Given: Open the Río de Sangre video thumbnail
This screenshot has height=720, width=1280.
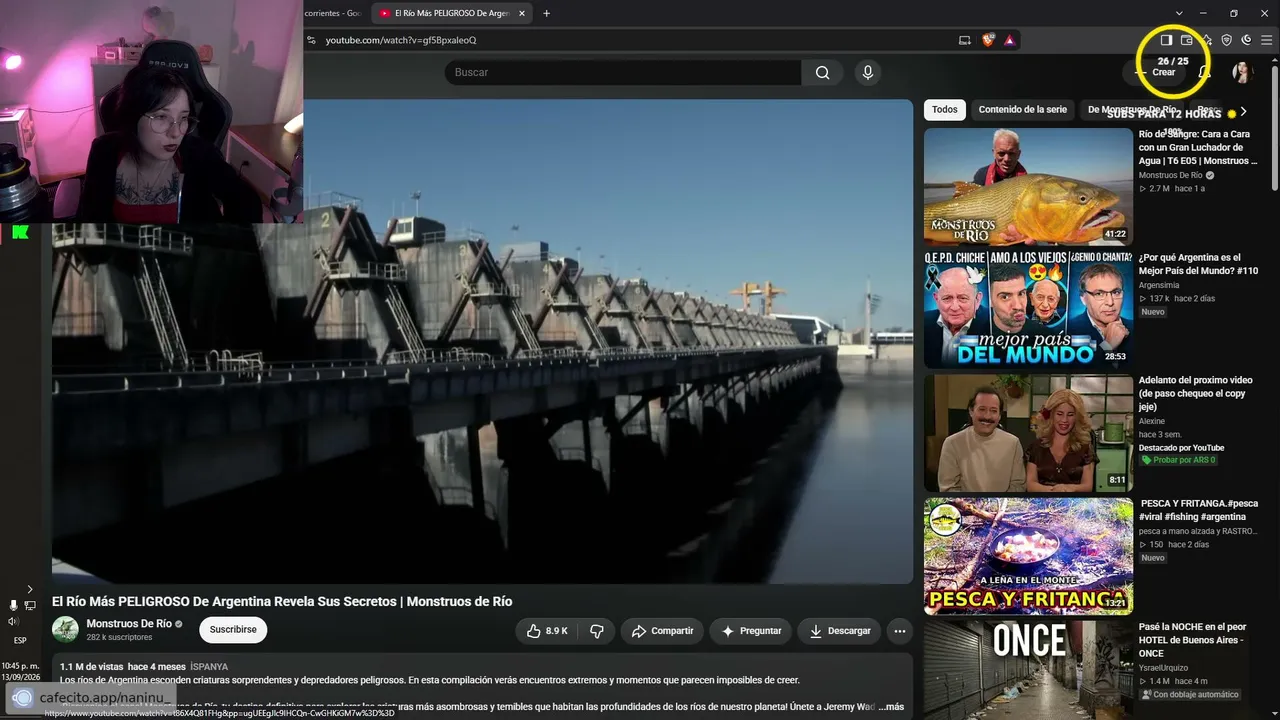Looking at the screenshot, I should [x=1028, y=186].
